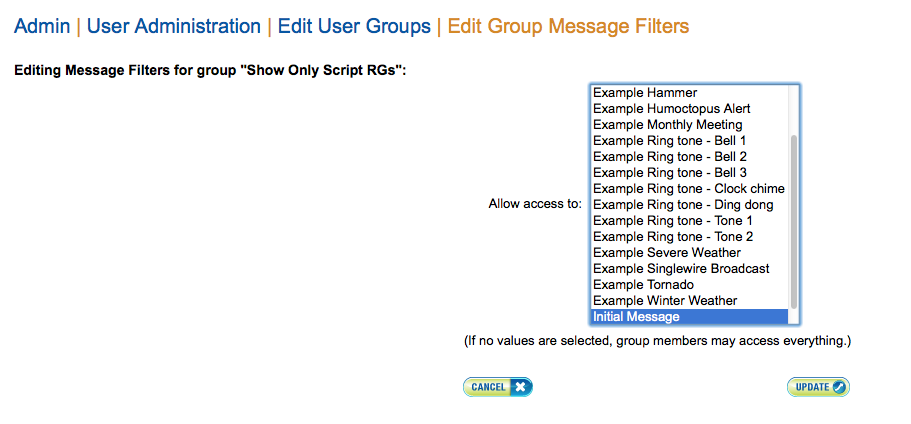This screenshot has height=424, width=911.
Task: Pick Example Ring tone - Clock chime
Action: click(690, 189)
